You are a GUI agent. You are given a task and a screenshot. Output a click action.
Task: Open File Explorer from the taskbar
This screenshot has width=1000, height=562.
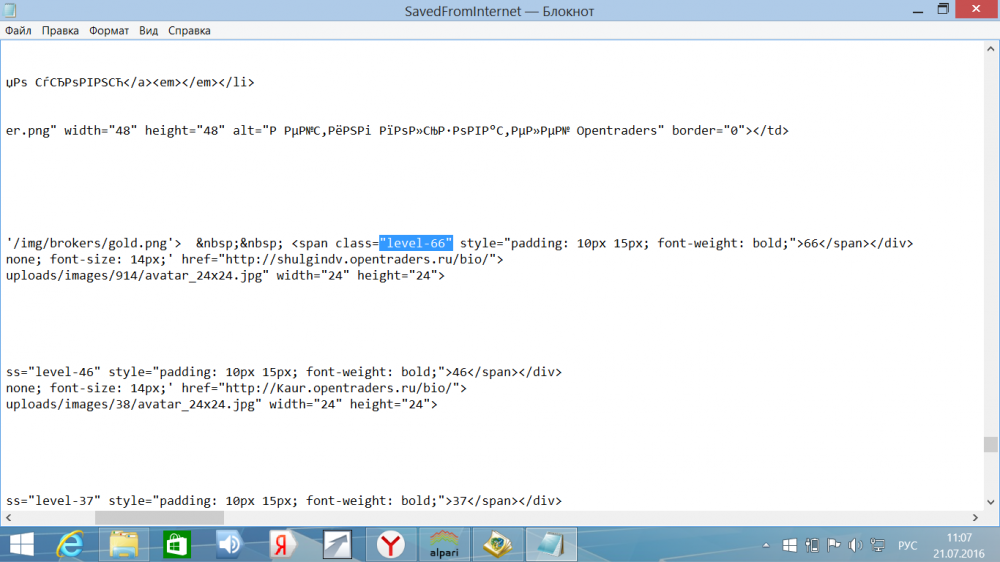(124, 545)
